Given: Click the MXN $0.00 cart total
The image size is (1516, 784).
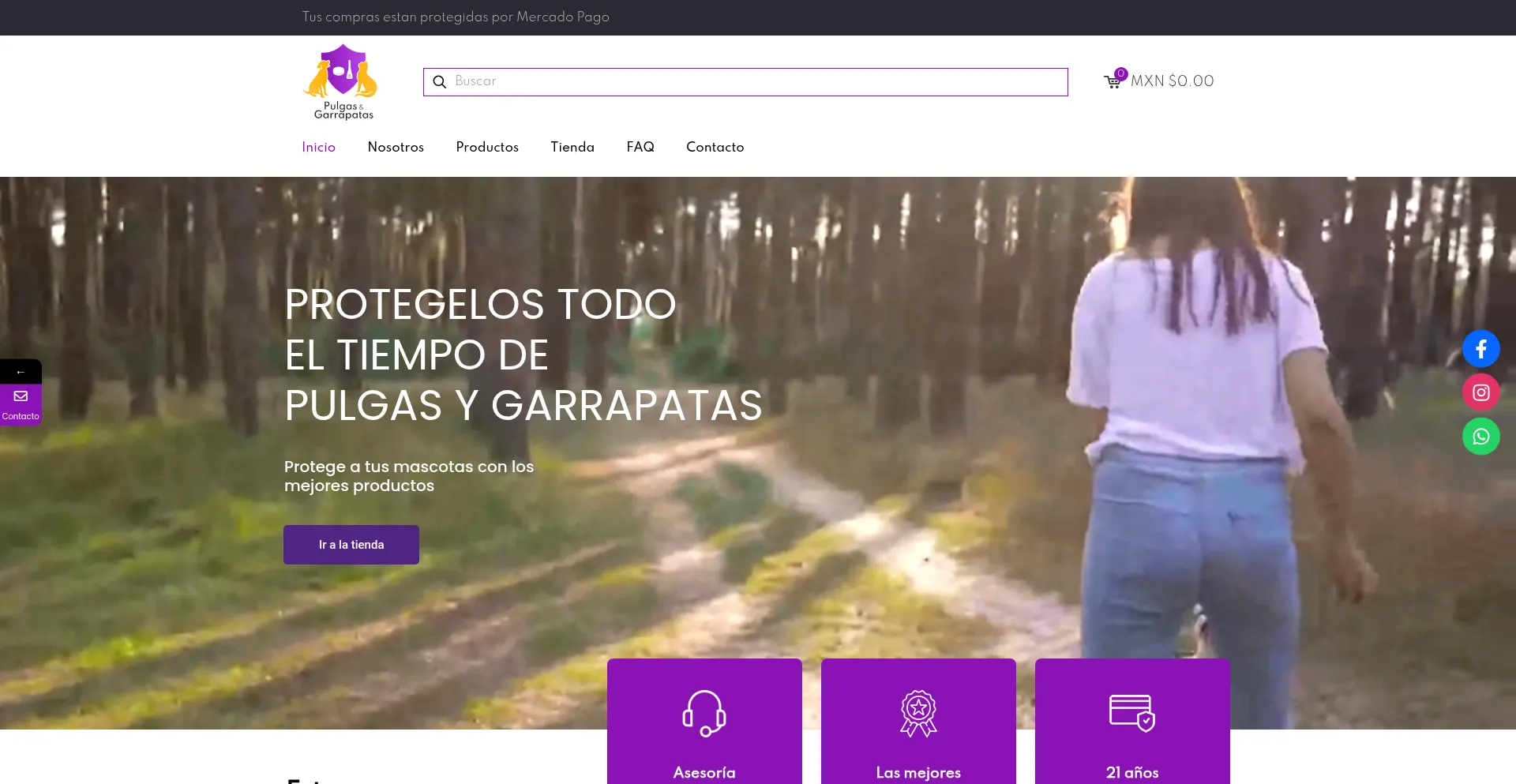Looking at the screenshot, I should 1172,81.
